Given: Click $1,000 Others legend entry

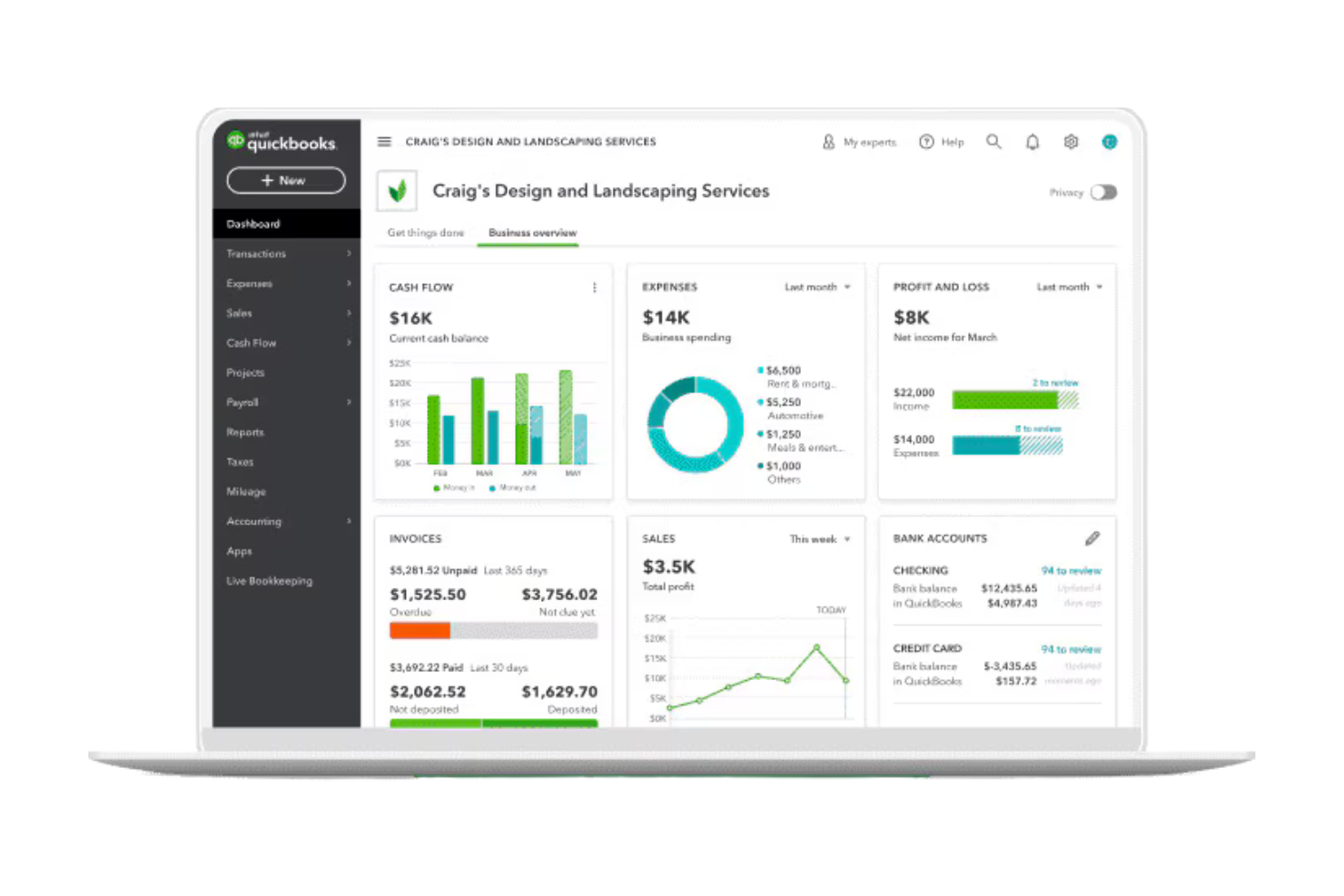Looking at the screenshot, I should click(780, 473).
